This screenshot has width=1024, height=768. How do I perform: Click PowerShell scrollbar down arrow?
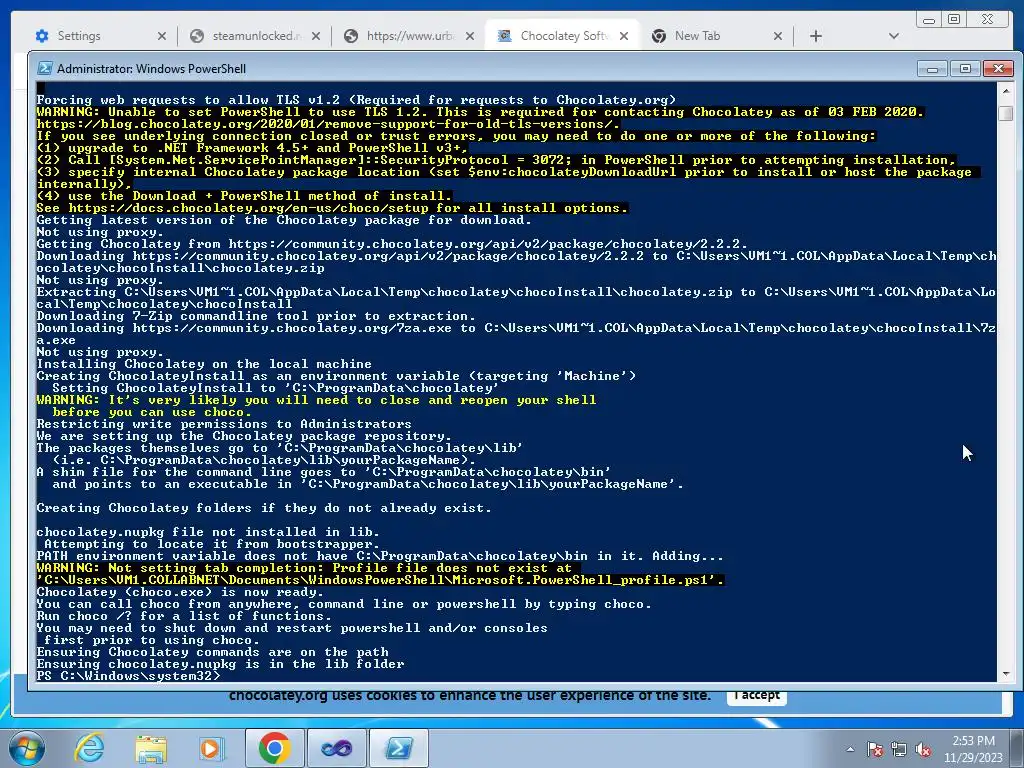tap(1006, 673)
